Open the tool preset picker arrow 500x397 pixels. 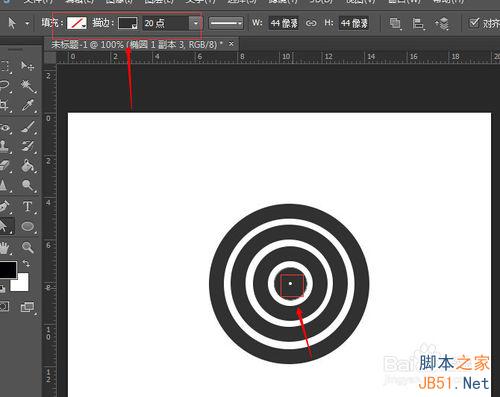[27, 23]
